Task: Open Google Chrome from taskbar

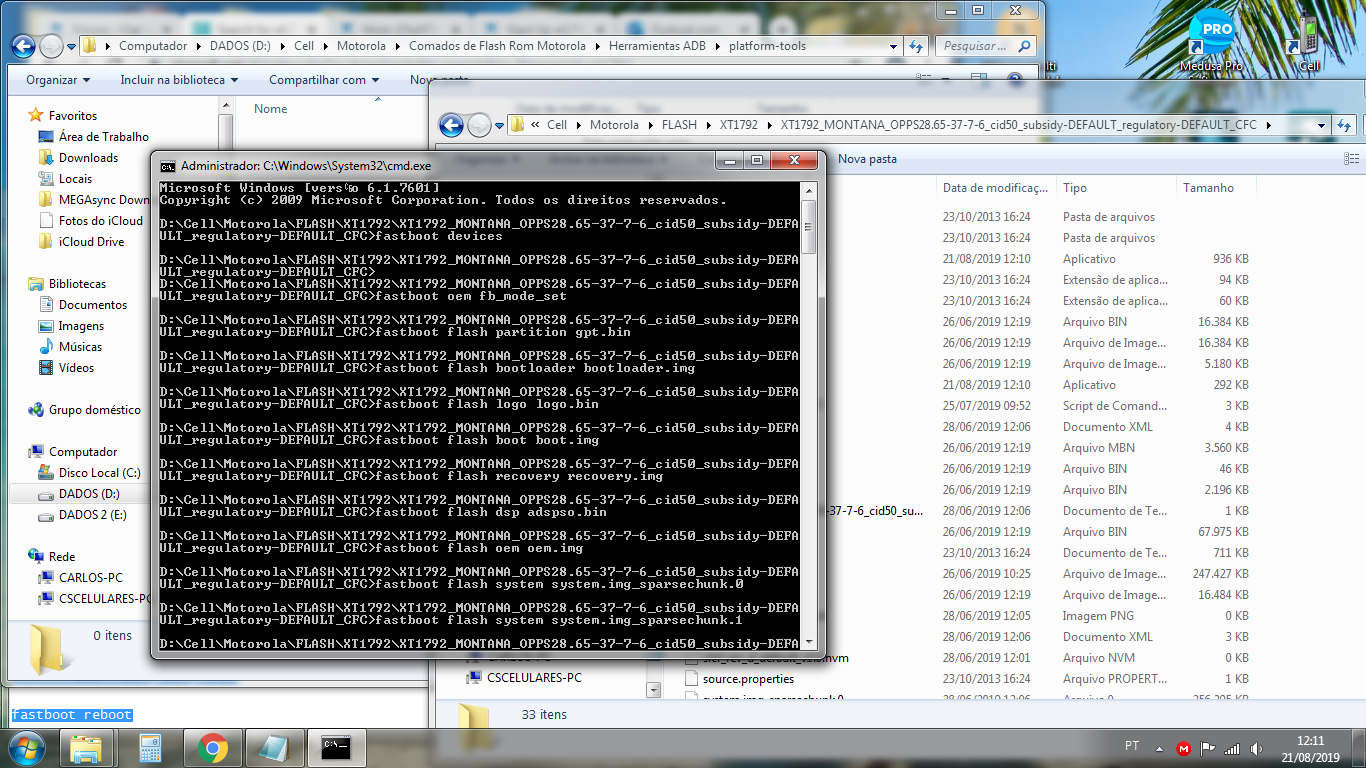Action: pos(212,748)
